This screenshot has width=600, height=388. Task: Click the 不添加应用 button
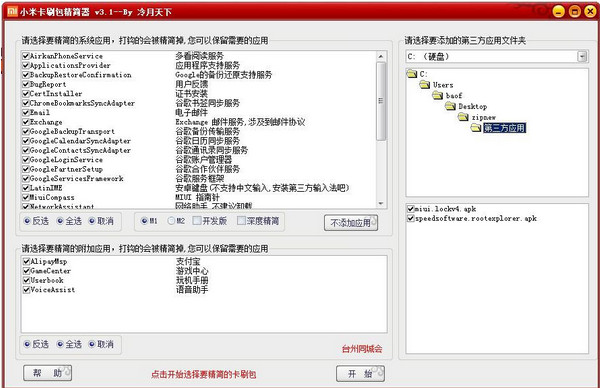[x=351, y=223]
